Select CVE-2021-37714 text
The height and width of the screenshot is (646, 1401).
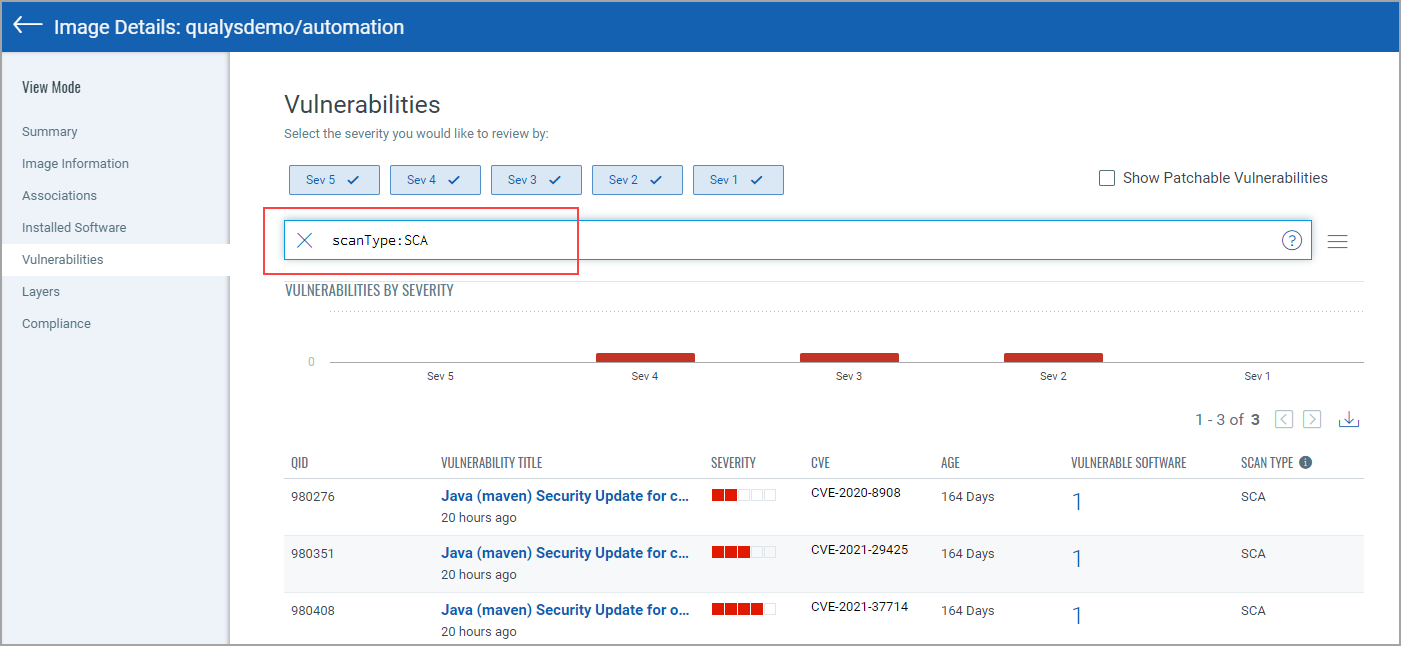(x=859, y=607)
